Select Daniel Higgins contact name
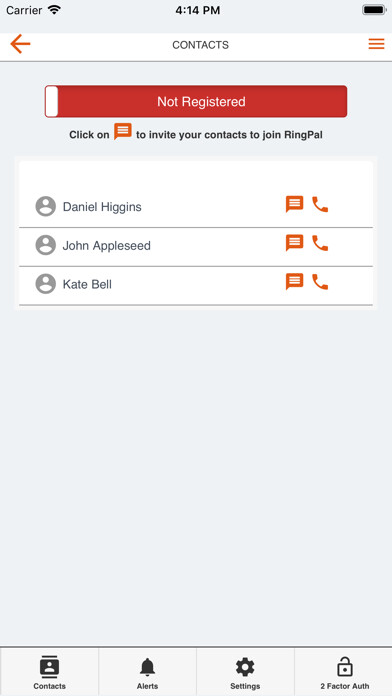The height and width of the screenshot is (696, 392). [x=102, y=207]
